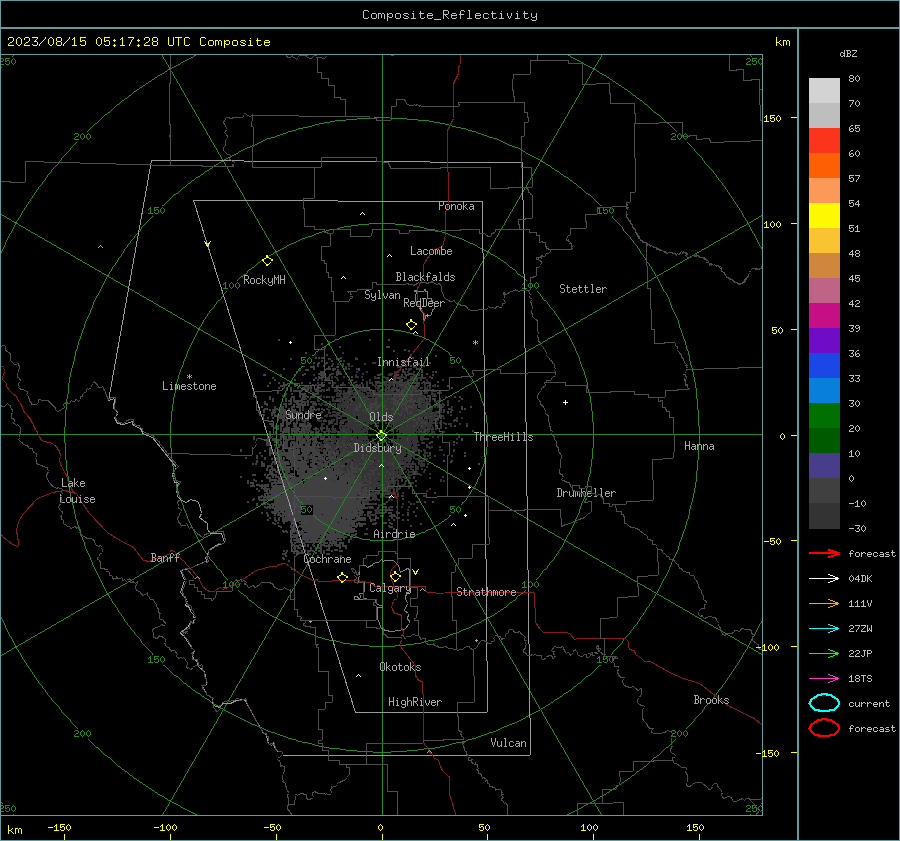Click the cyan current ellipse legend icon
Screen dimensions: 900x841
click(x=824, y=703)
